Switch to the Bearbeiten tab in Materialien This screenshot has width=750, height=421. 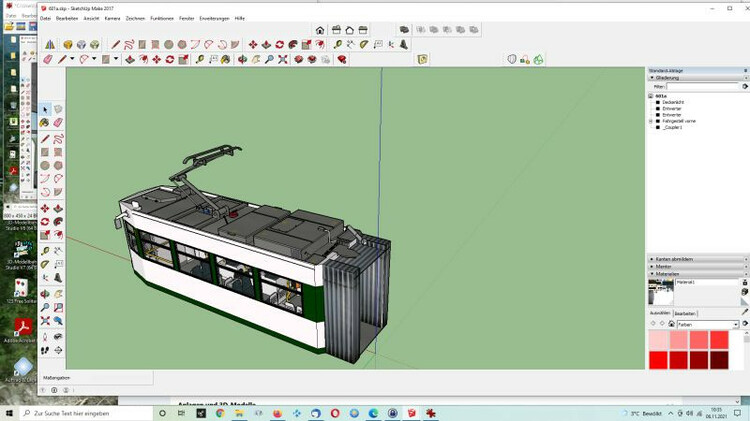(685, 313)
